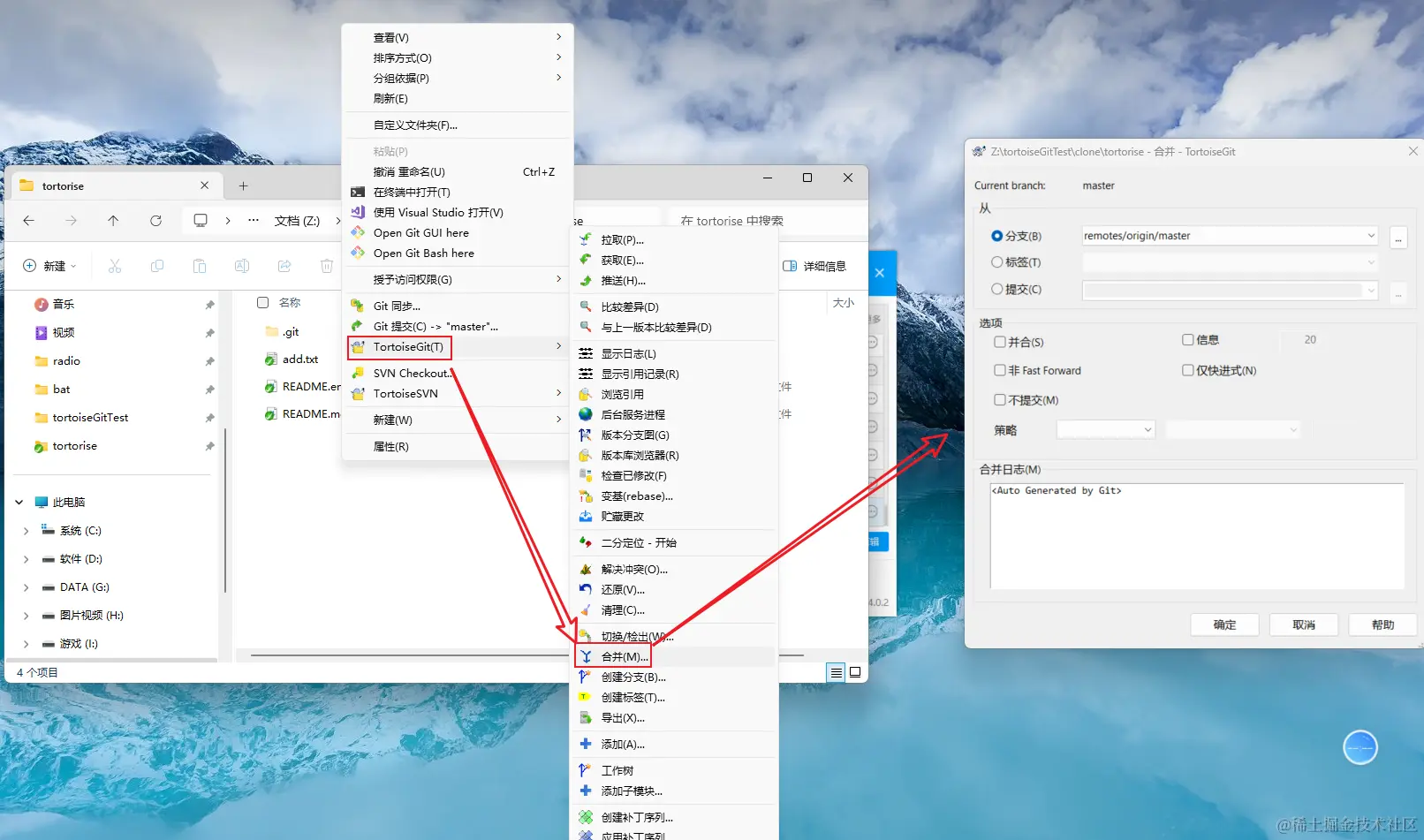Click 切换/检出 menu entry
Image resolution: width=1424 pixels, height=840 pixels.
[x=675, y=636]
